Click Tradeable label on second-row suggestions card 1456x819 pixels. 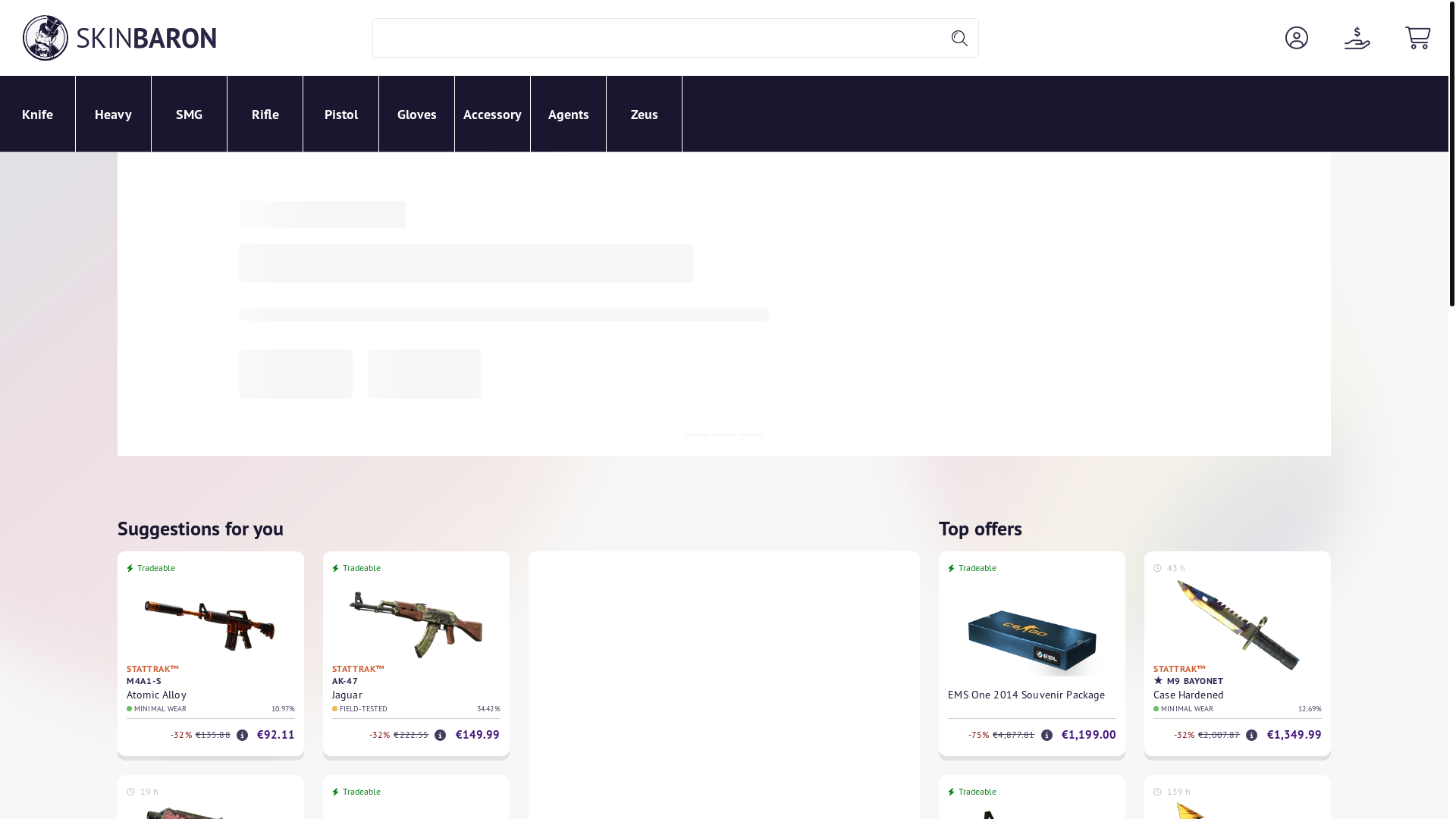(362, 792)
